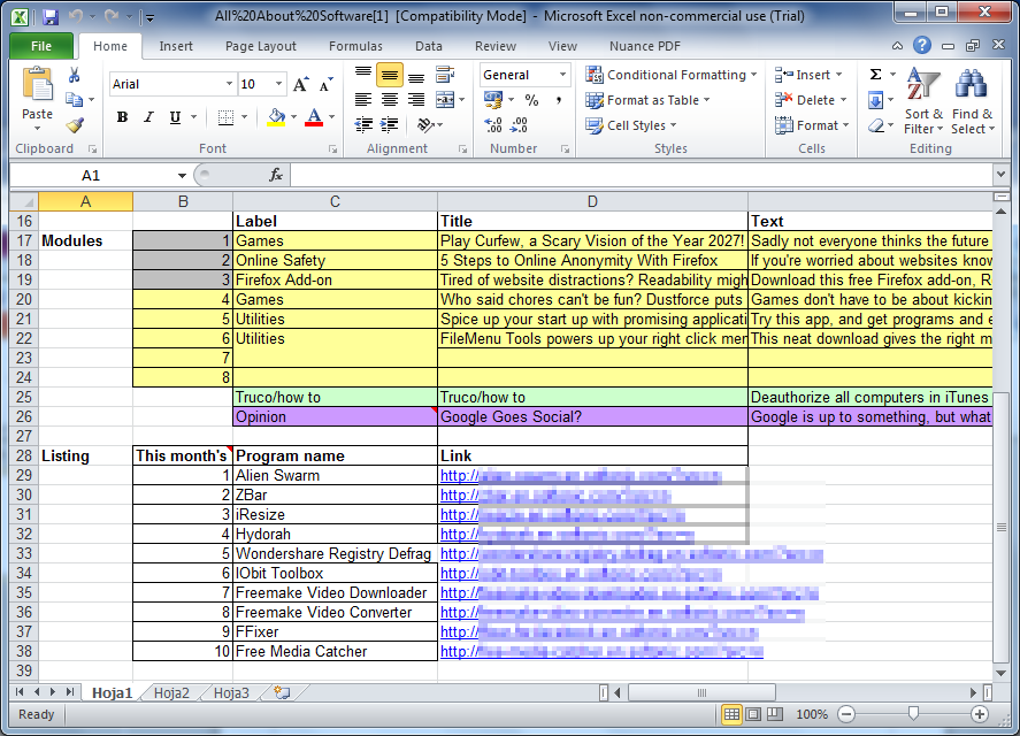This screenshot has height=736, width=1020.
Task: Open the Nuance PDF tab
Action: pos(645,46)
